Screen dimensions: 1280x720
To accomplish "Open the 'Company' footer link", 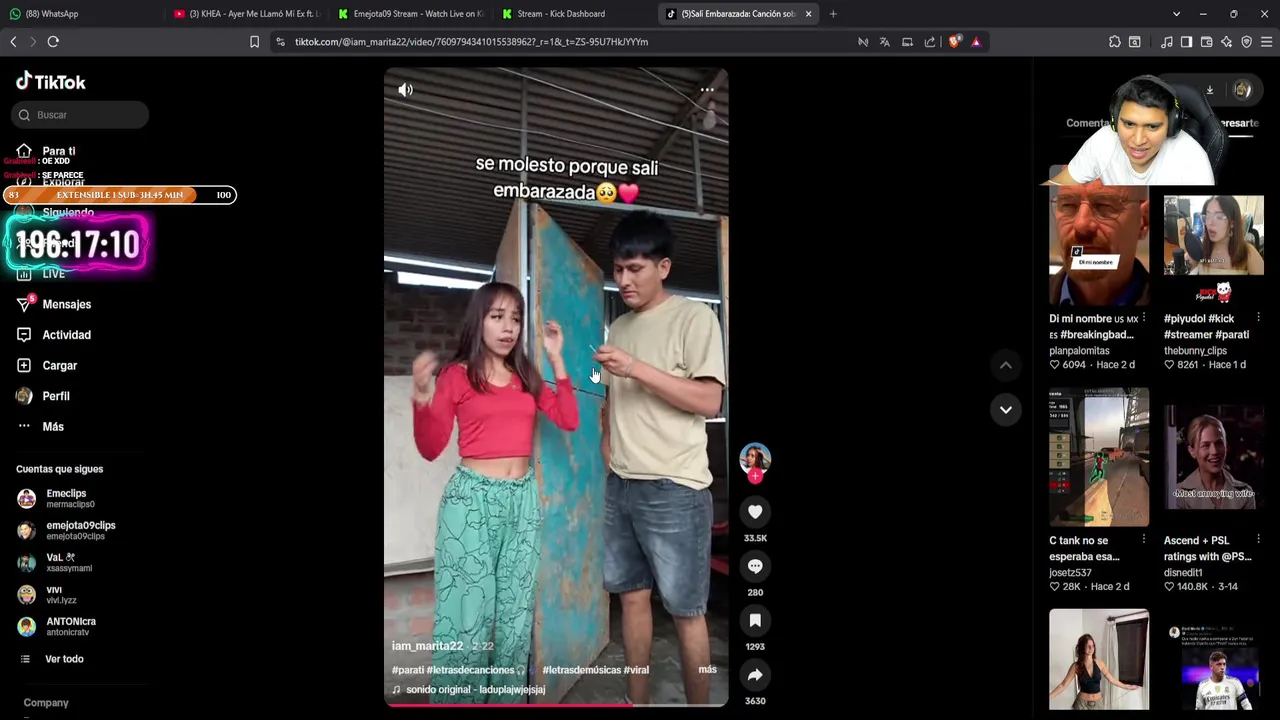I will [46, 703].
